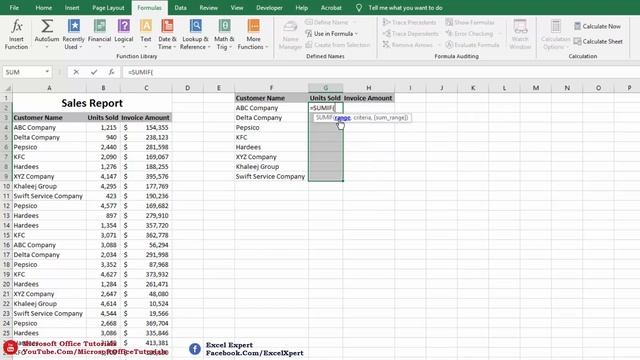Click the Customer Name header in column A
640x360 pixels.
point(49,118)
